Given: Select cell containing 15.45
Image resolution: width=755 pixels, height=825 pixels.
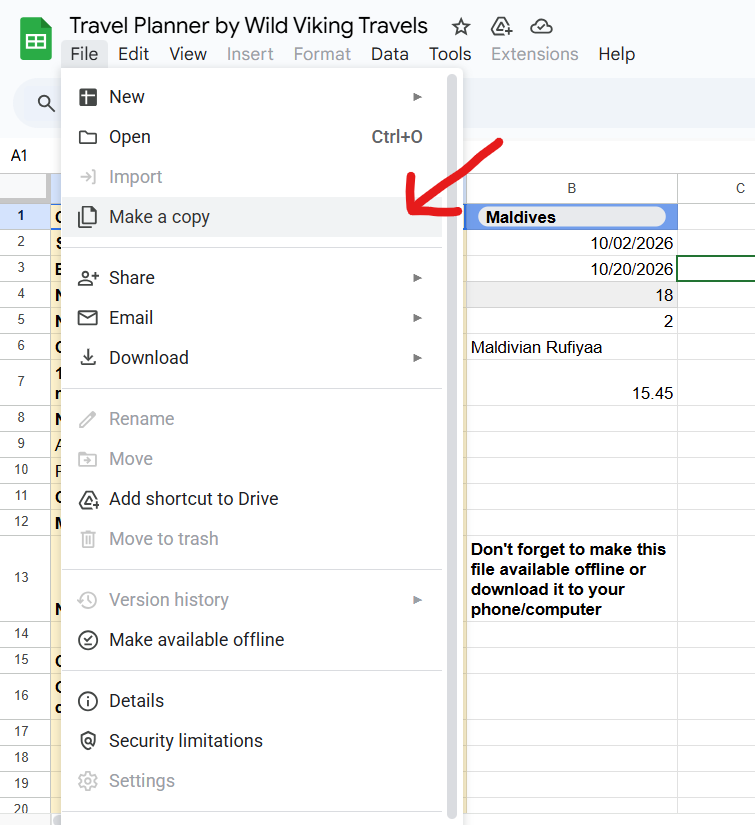Looking at the screenshot, I should [571, 383].
